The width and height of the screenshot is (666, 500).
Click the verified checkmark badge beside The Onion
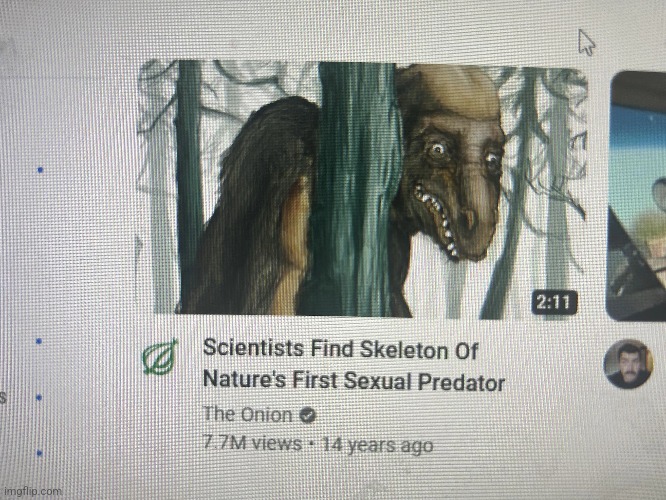click(x=308, y=415)
